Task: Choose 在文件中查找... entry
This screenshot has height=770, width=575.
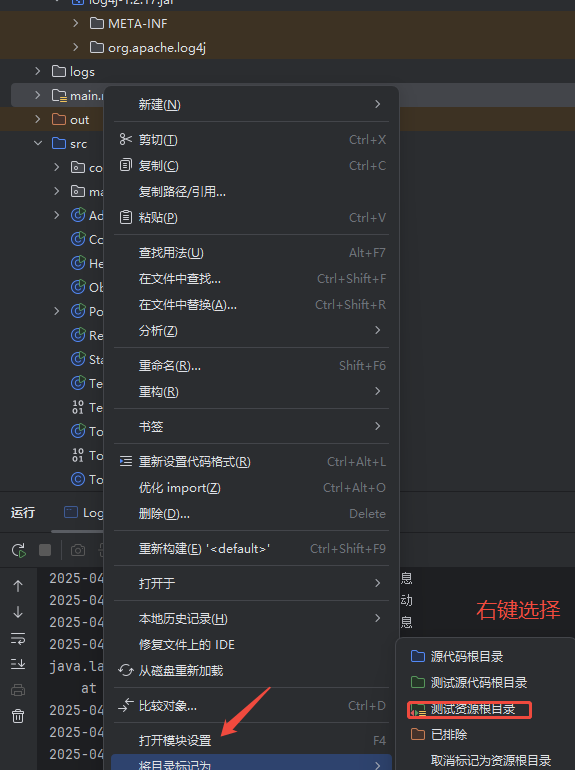Action: [x=251, y=279]
